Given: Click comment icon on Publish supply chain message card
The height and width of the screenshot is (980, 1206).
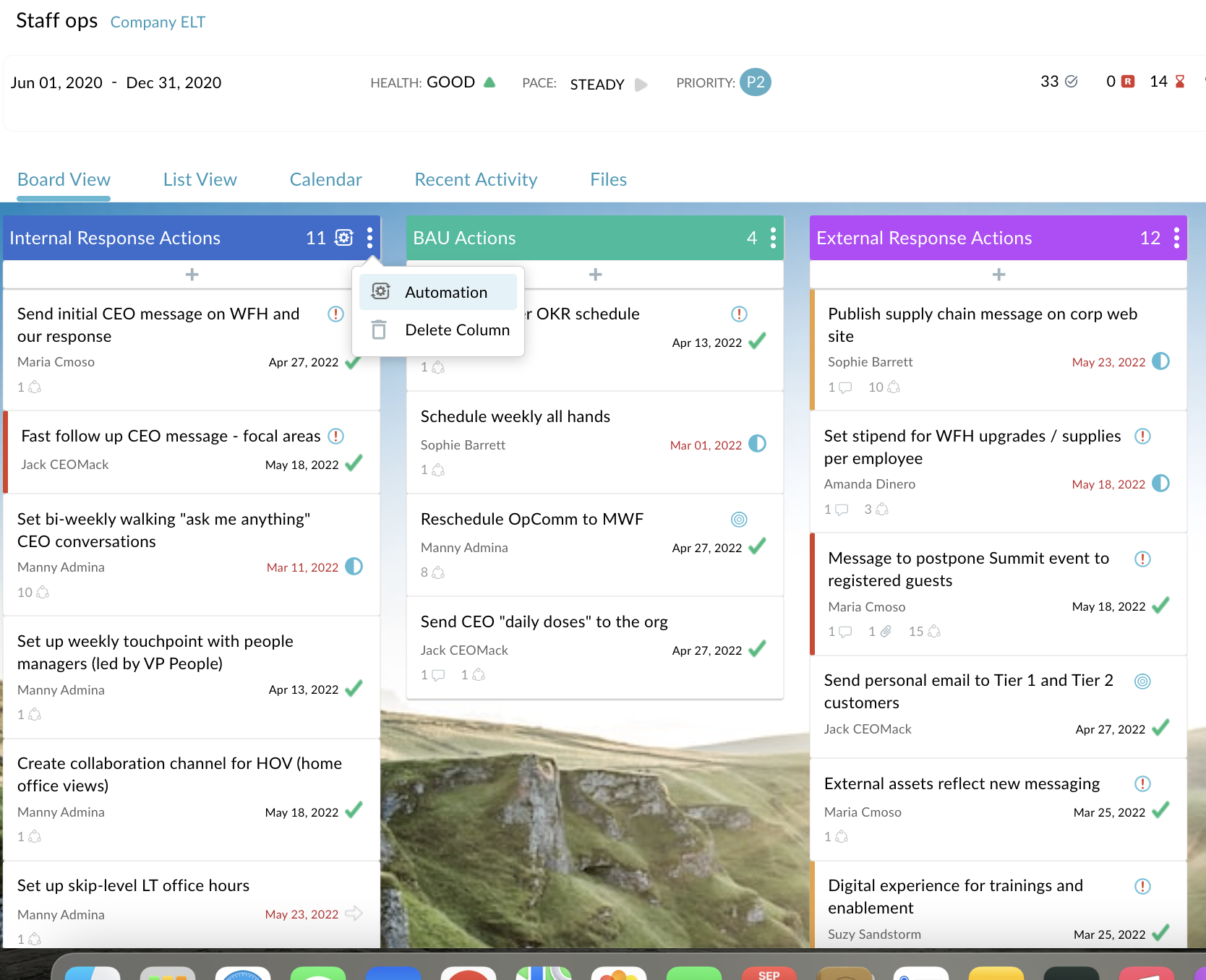Looking at the screenshot, I should point(845,387).
